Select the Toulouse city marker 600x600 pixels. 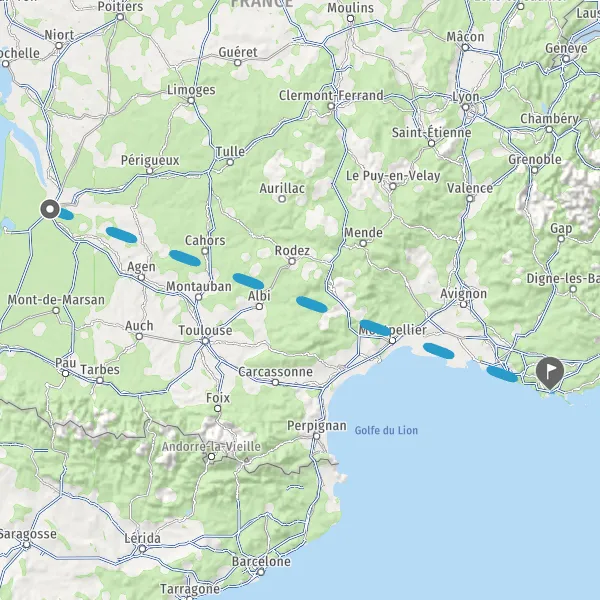(x=205, y=341)
